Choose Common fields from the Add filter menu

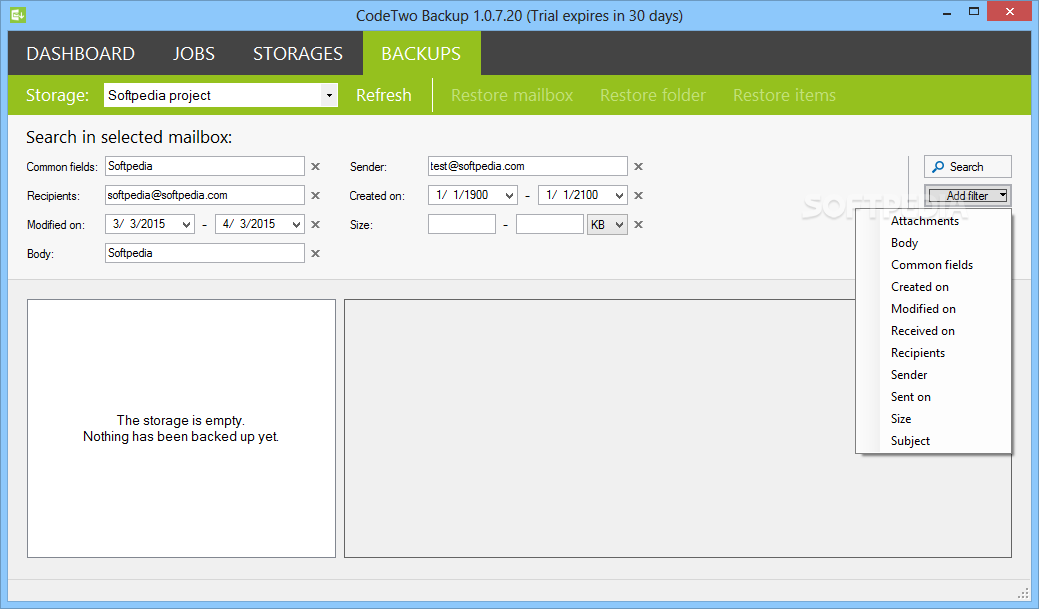(x=934, y=264)
